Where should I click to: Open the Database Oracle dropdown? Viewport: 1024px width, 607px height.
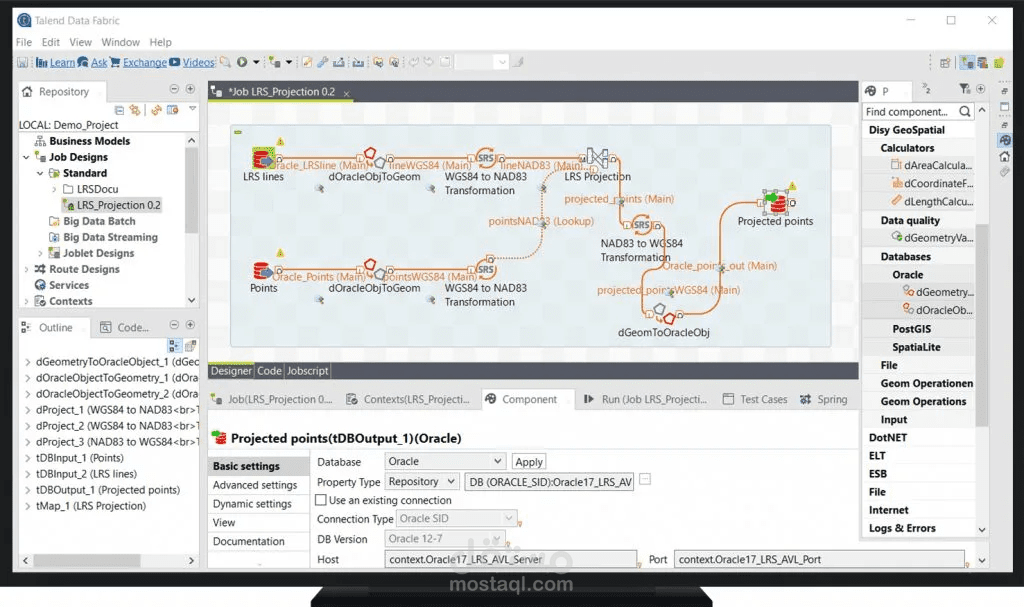(445, 461)
